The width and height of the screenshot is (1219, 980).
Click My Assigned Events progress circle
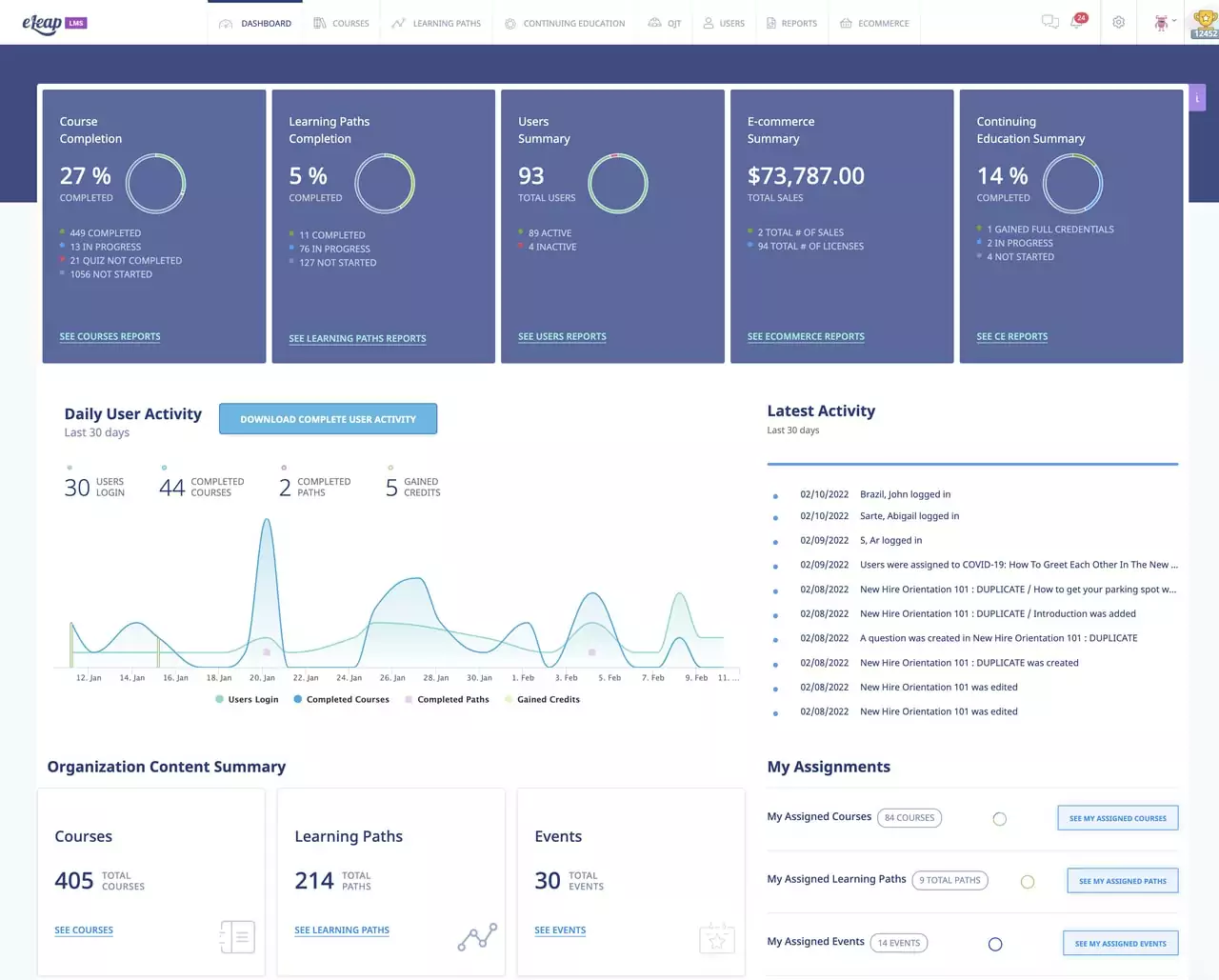tap(995, 945)
